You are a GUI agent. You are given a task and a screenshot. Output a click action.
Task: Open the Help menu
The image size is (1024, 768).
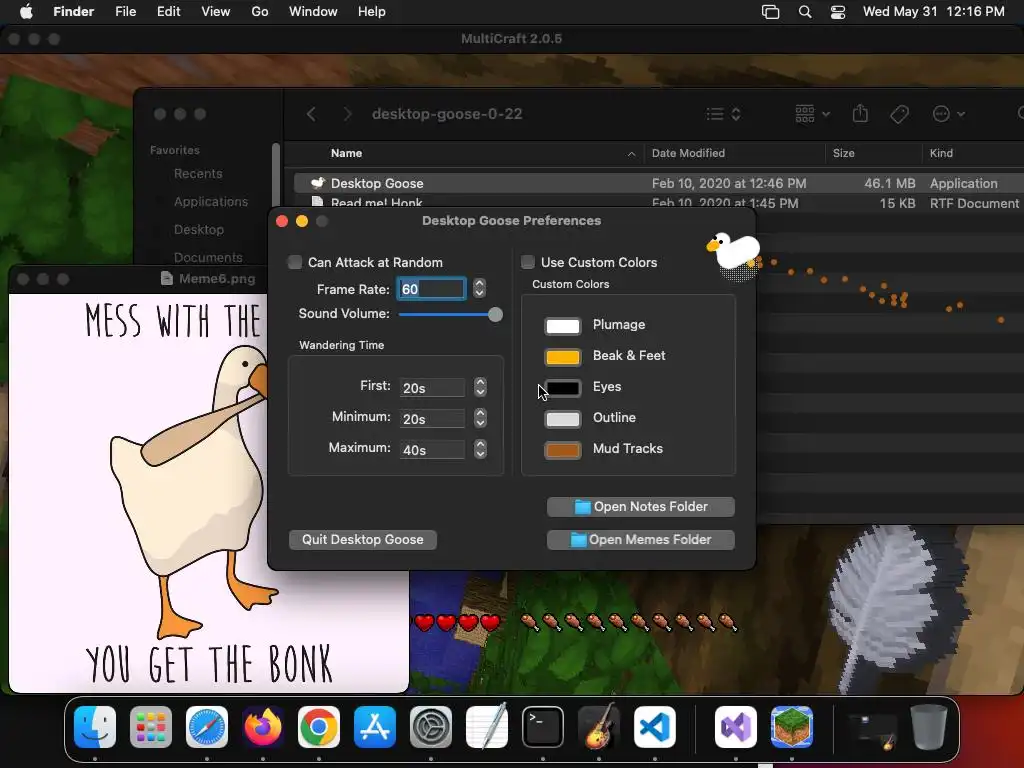point(372,12)
